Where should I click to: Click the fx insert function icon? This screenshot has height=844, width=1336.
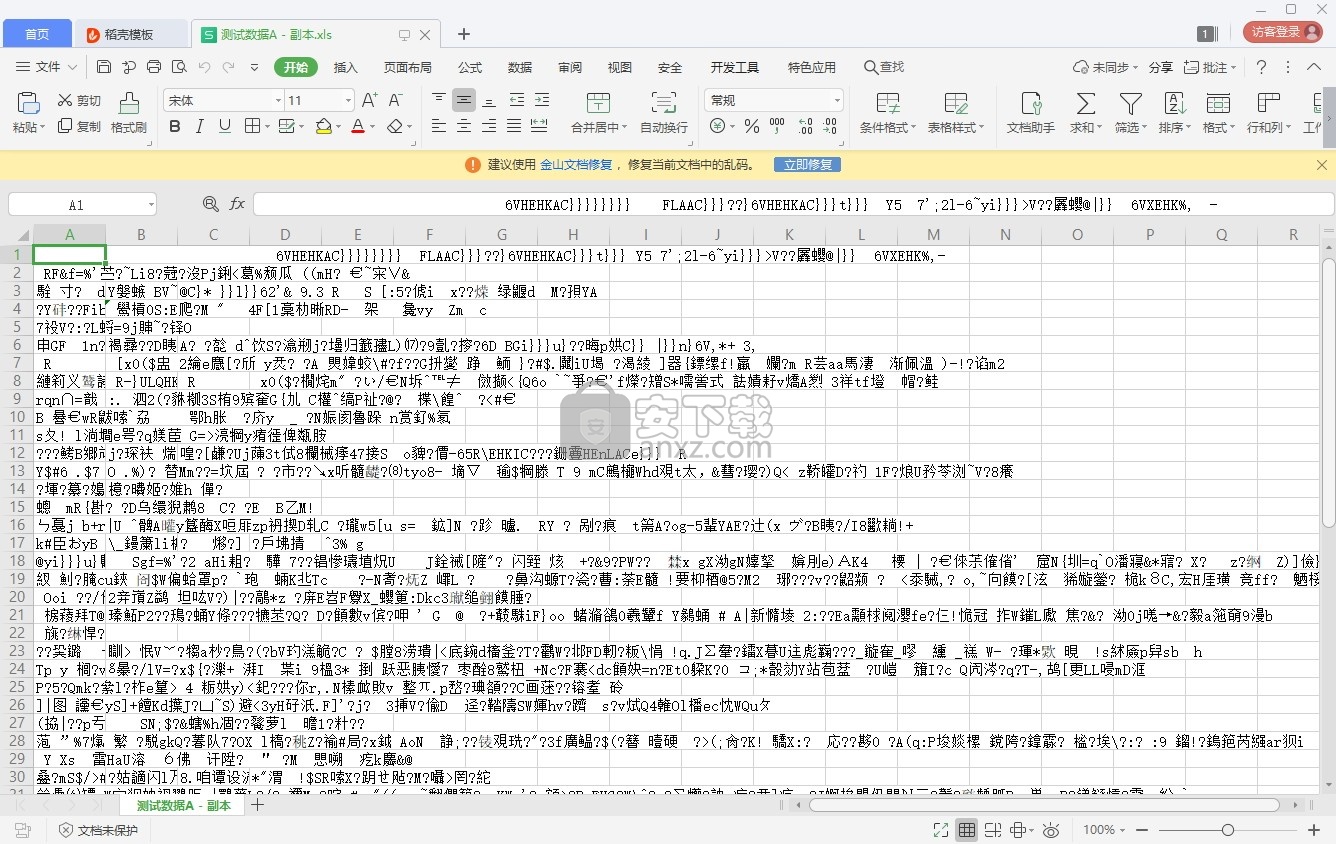tap(237, 204)
